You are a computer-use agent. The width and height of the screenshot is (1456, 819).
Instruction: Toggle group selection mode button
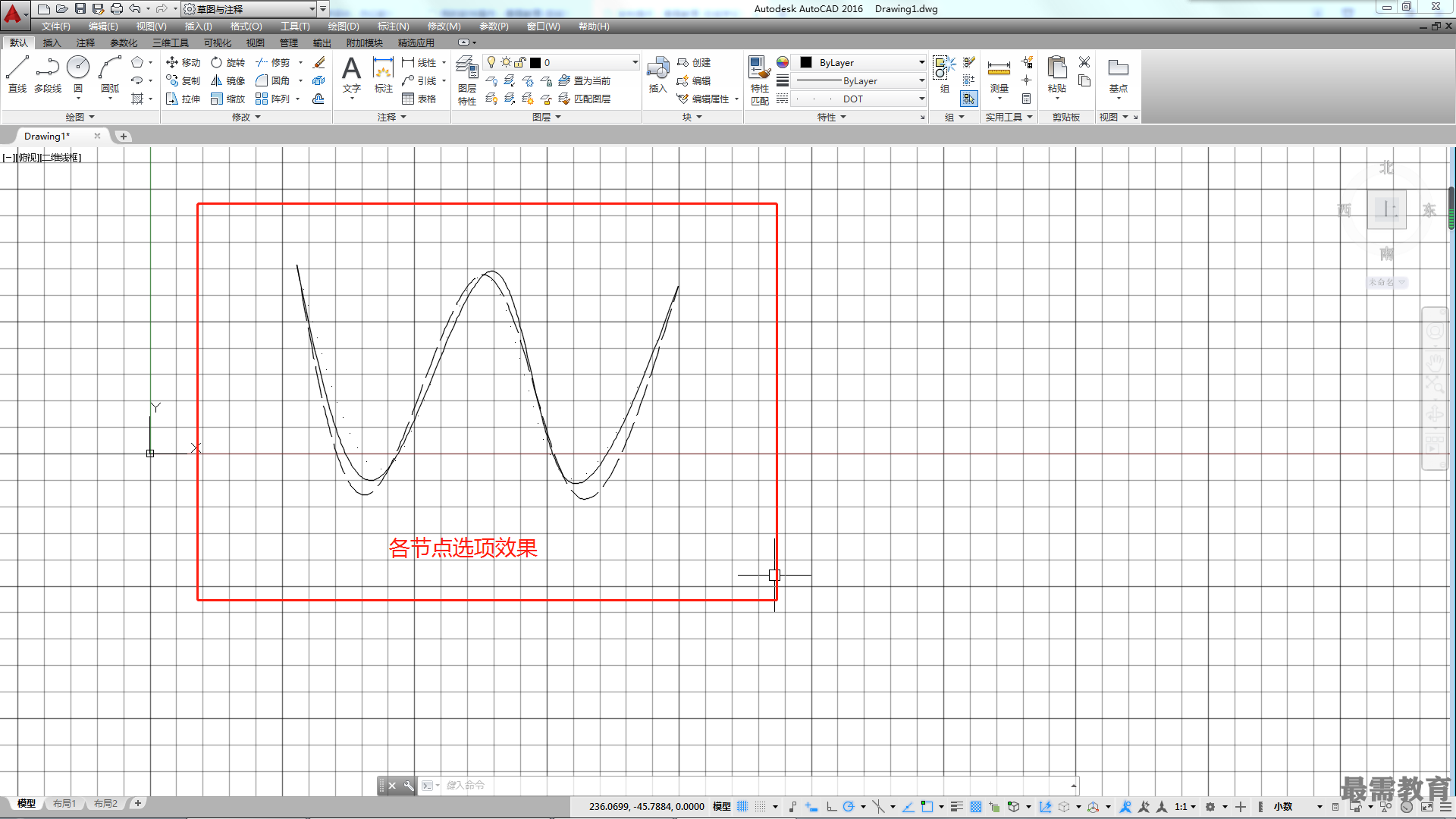tap(968, 99)
